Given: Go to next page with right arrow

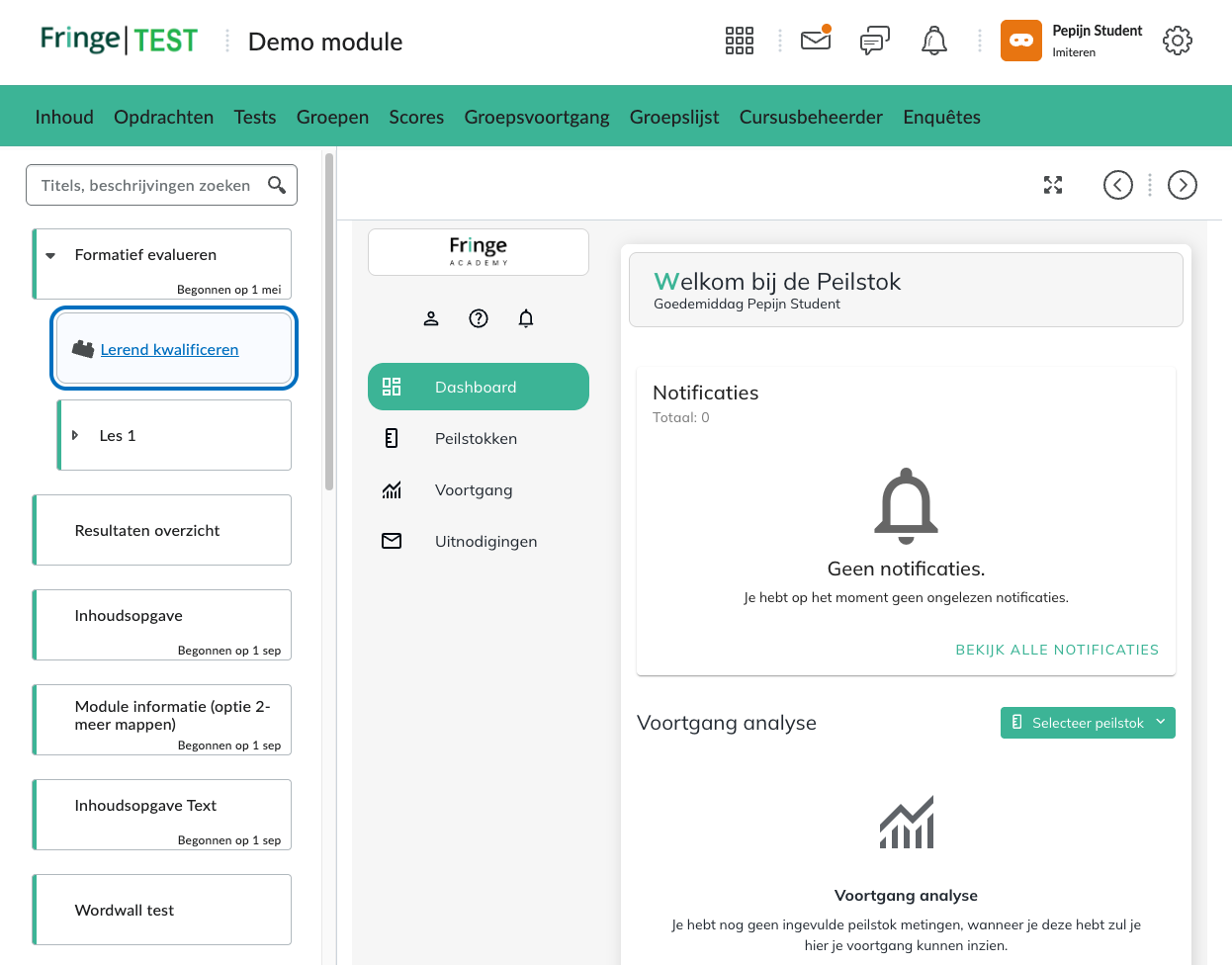Looking at the screenshot, I should pos(1182,185).
